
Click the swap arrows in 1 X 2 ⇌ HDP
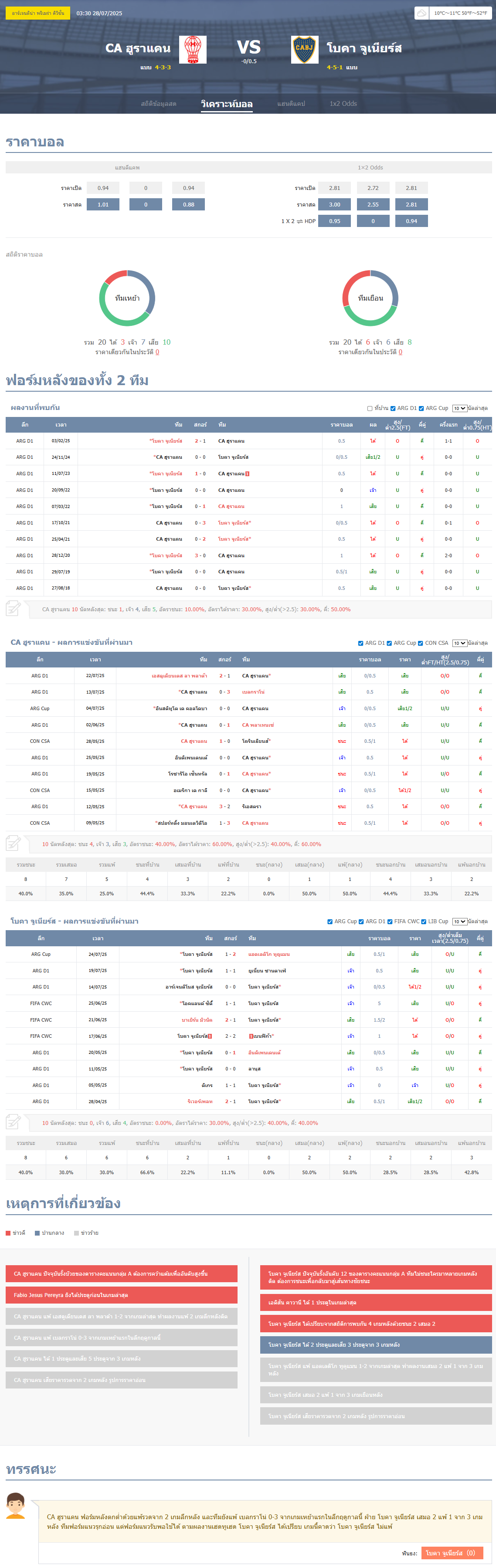point(299,221)
